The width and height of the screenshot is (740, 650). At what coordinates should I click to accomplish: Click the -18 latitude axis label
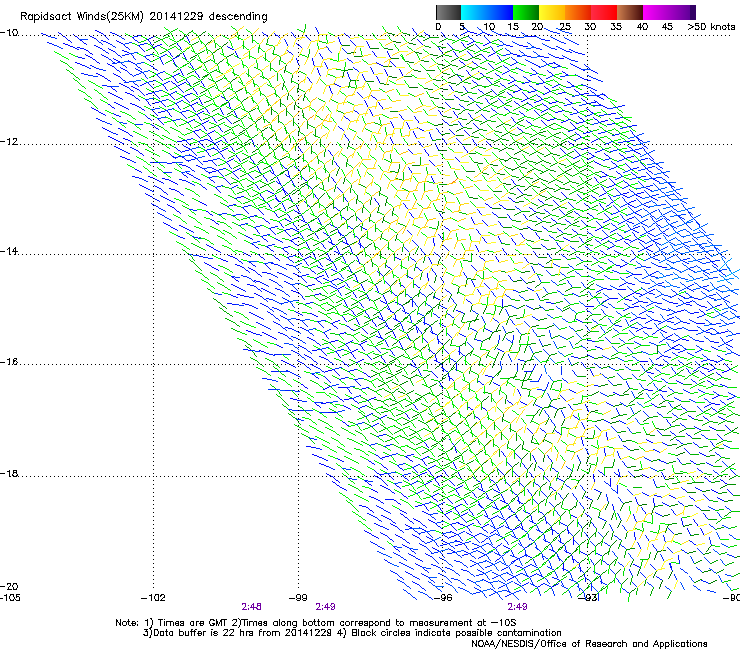tap(9, 473)
